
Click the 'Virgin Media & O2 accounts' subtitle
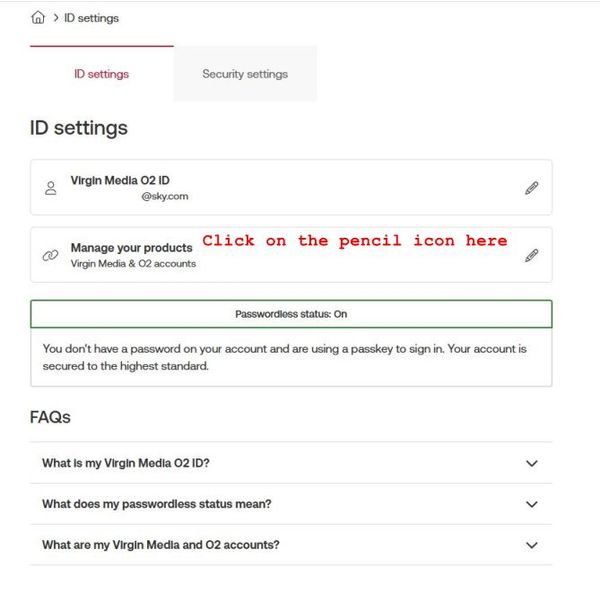click(133, 264)
